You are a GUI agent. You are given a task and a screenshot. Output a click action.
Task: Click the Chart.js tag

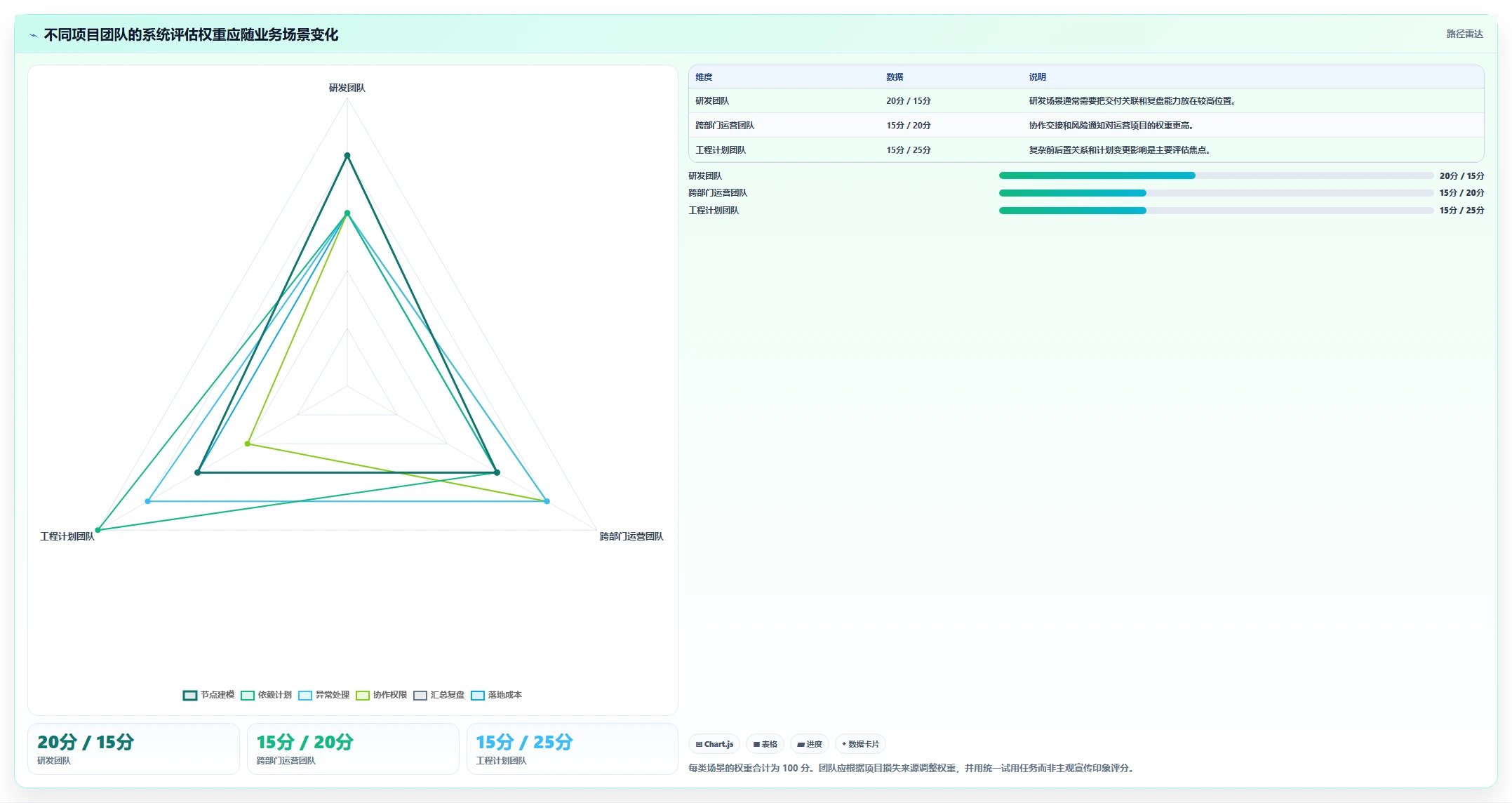point(714,744)
